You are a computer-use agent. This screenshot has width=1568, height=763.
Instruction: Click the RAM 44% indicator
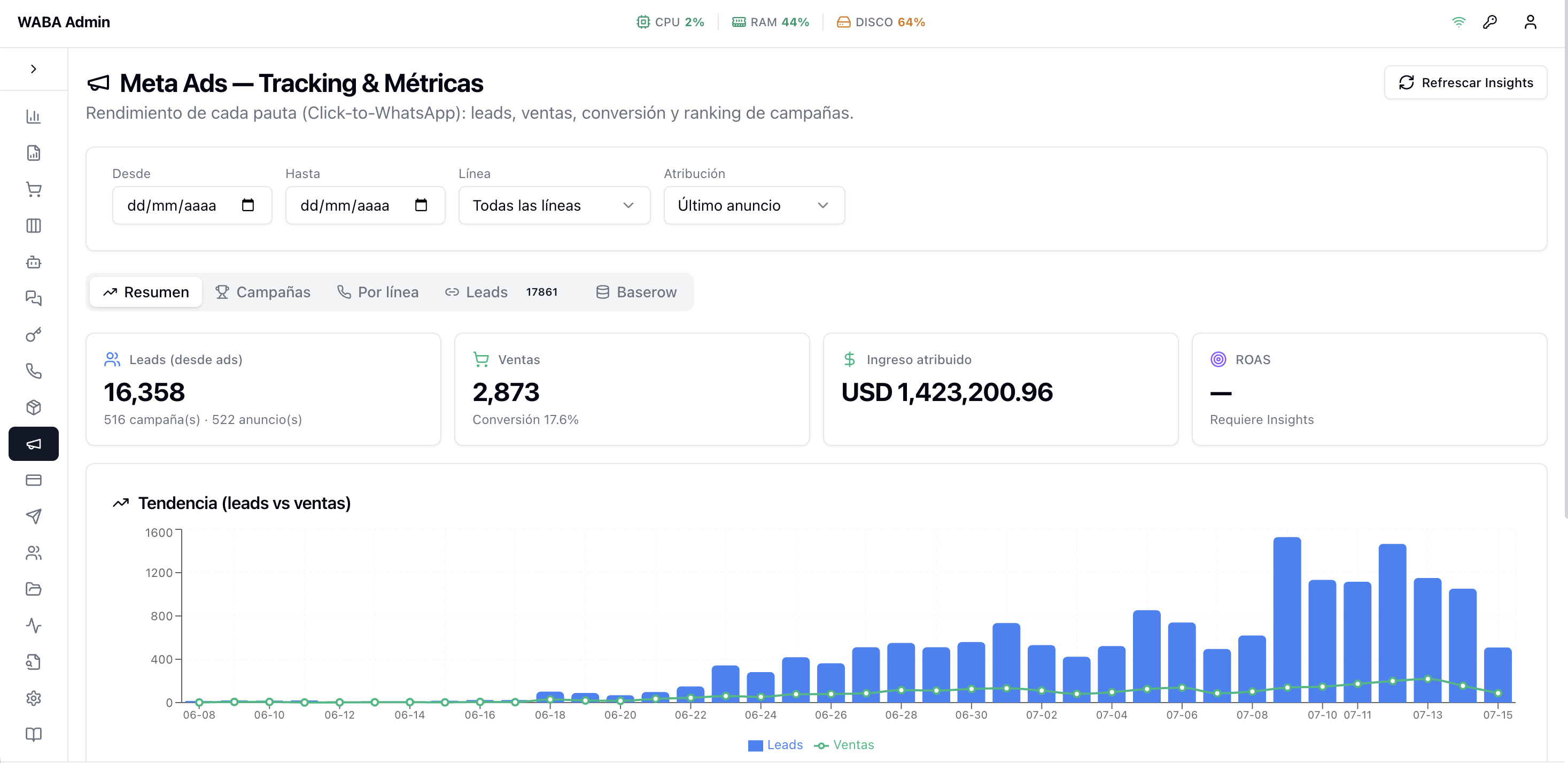[771, 22]
